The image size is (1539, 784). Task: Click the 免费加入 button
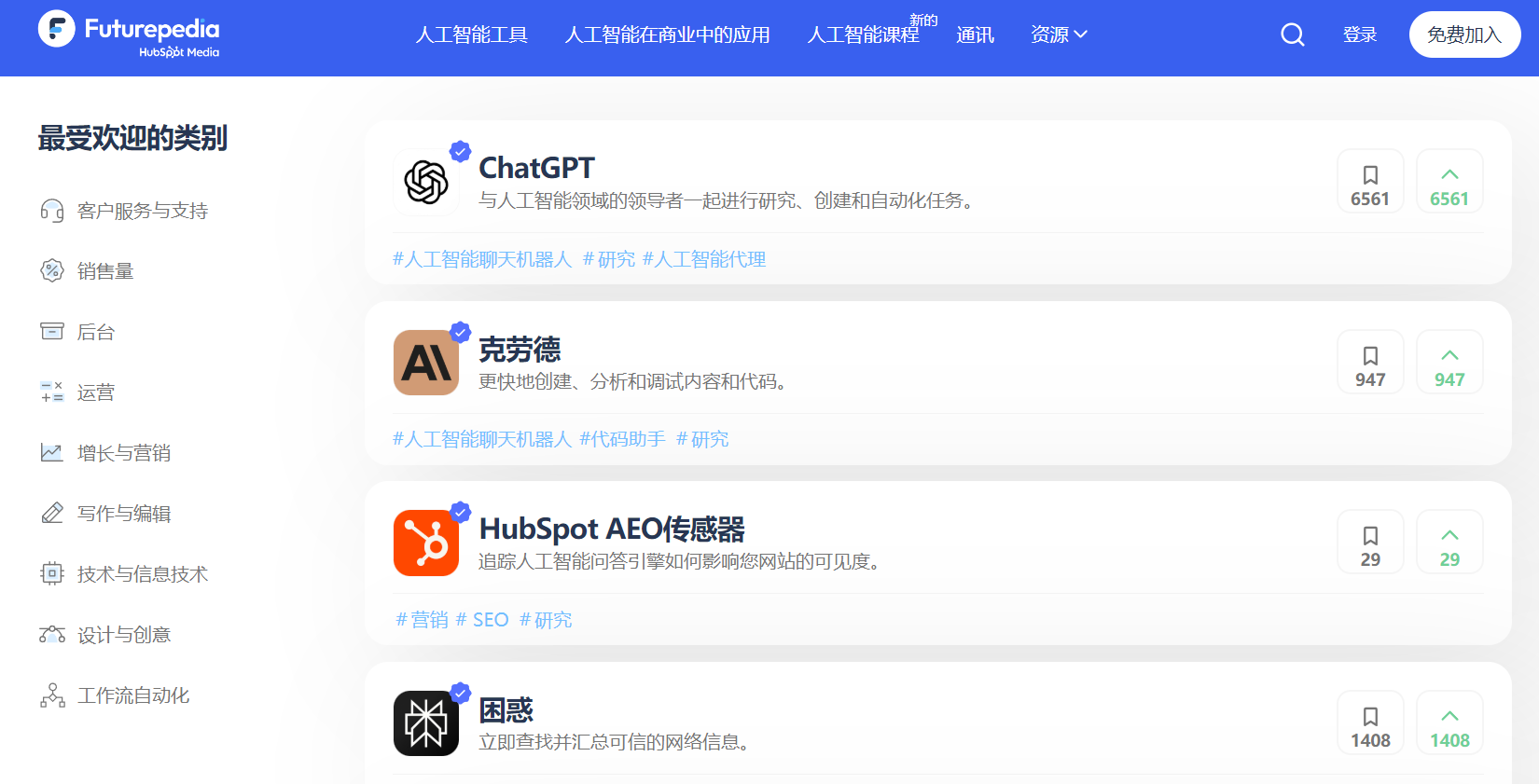point(1464,34)
